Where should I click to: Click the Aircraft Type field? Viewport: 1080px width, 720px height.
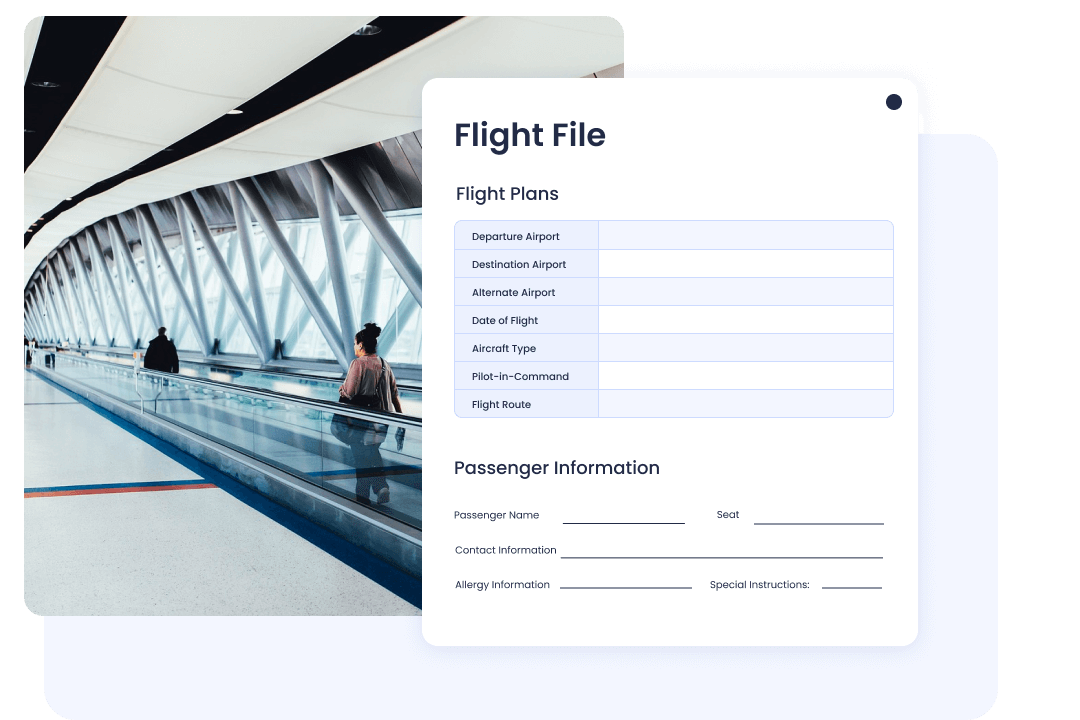pyautogui.click(x=745, y=347)
